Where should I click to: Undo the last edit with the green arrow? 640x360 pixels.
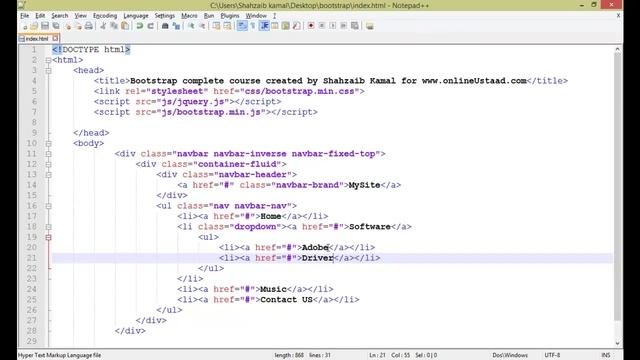140,26
